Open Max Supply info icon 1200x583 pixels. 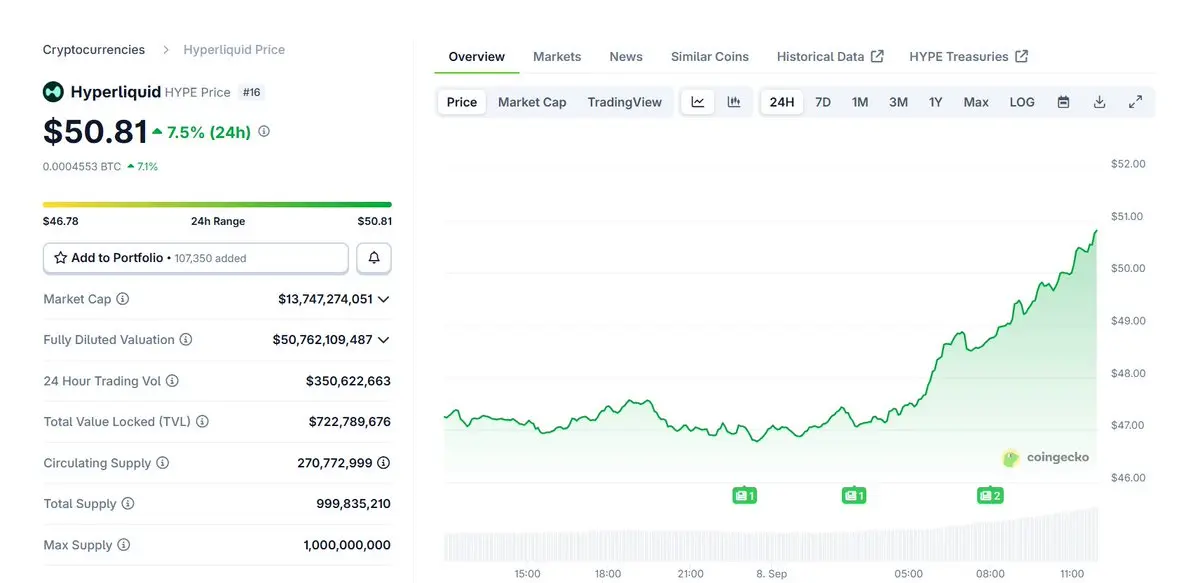124,545
